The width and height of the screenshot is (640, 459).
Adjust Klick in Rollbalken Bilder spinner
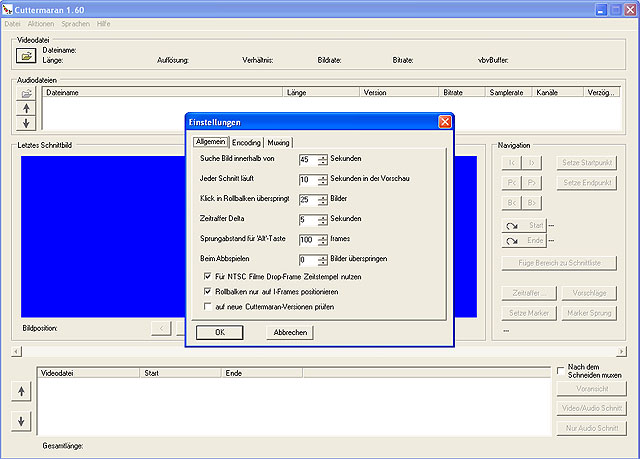pyautogui.click(x=322, y=200)
